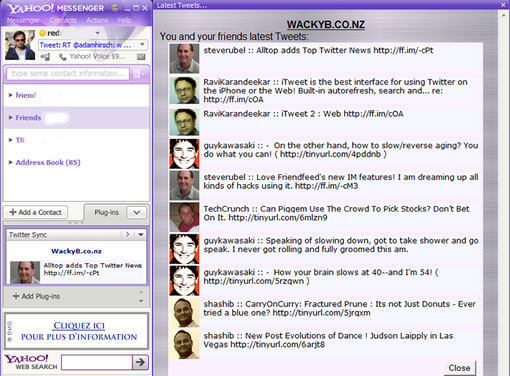
Task: Close the Latest Tweets window with X
Action: (x=503, y=5)
